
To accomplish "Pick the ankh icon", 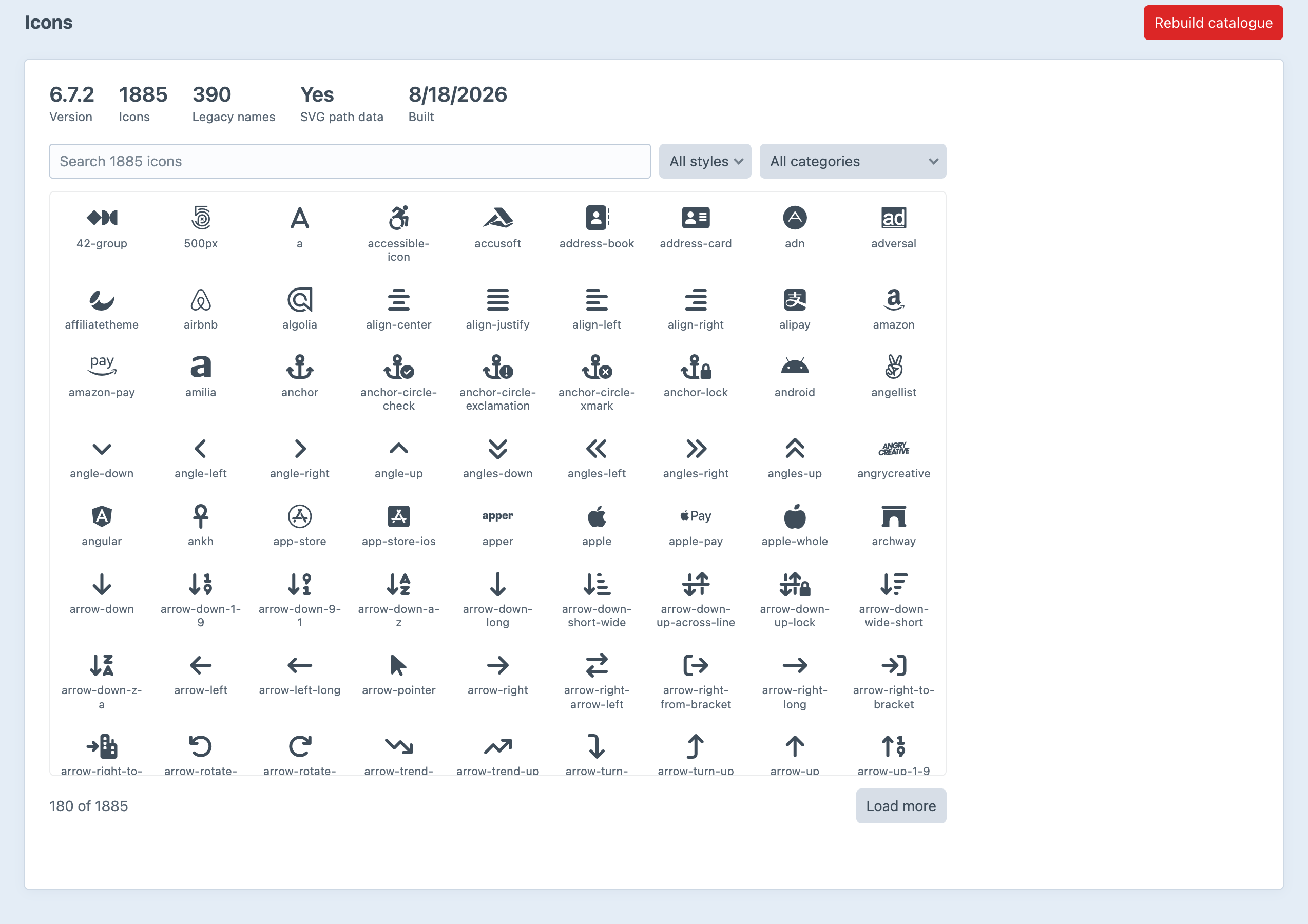I will click(x=201, y=517).
